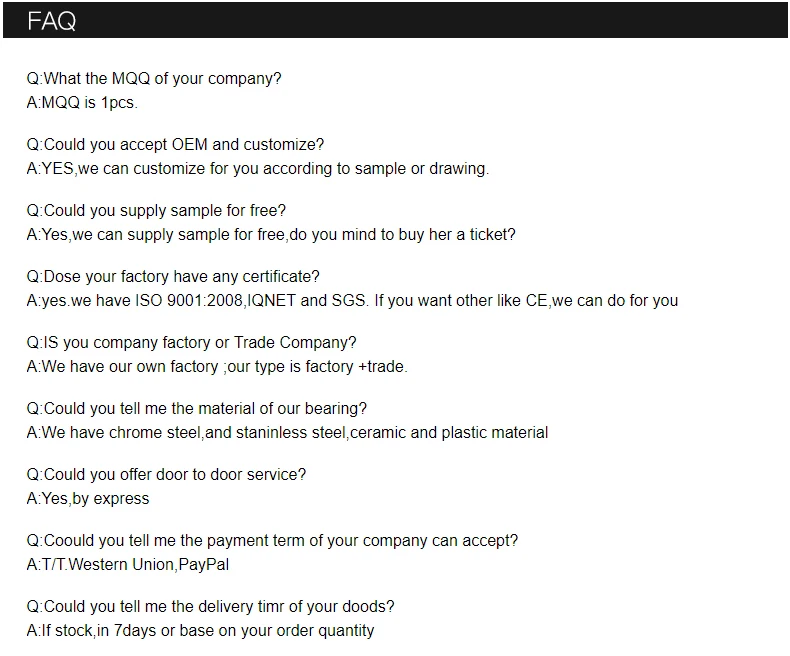Click the payment term question
Screen dimensions: 790x656
pos(272,541)
